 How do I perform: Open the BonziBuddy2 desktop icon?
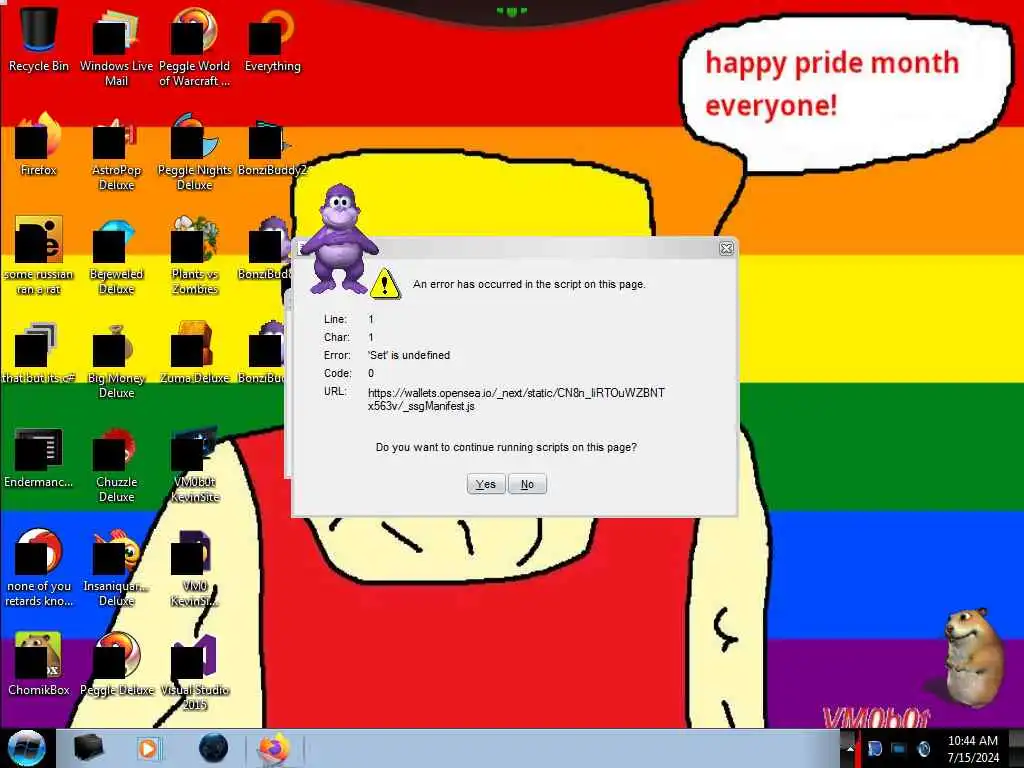(272, 147)
